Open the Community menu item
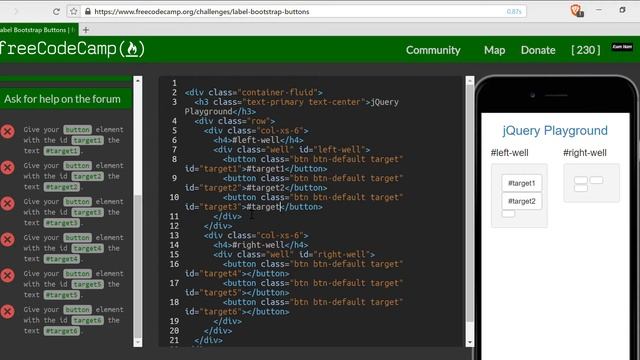 pyautogui.click(x=433, y=50)
